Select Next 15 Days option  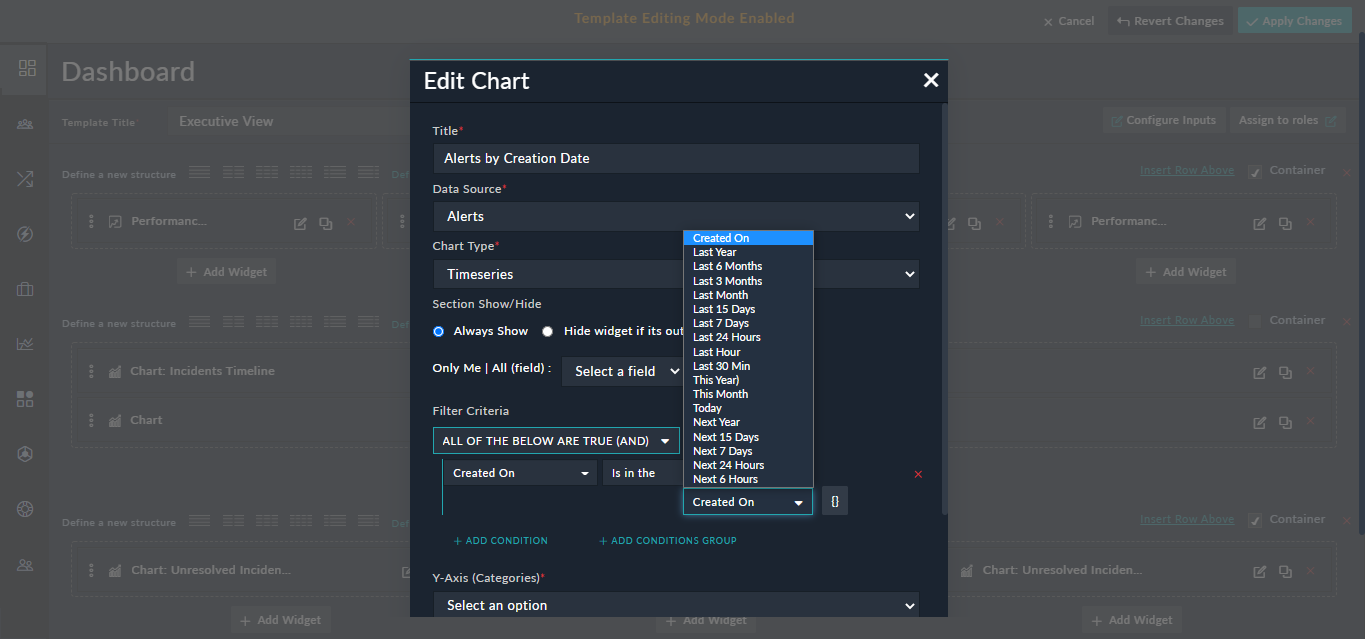point(748,437)
